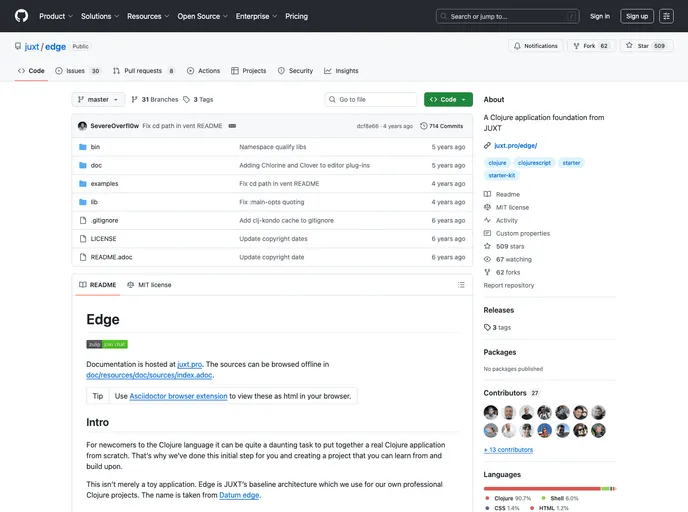Click the README.adoc file icon
The height and width of the screenshot is (512, 688).
(x=82, y=257)
